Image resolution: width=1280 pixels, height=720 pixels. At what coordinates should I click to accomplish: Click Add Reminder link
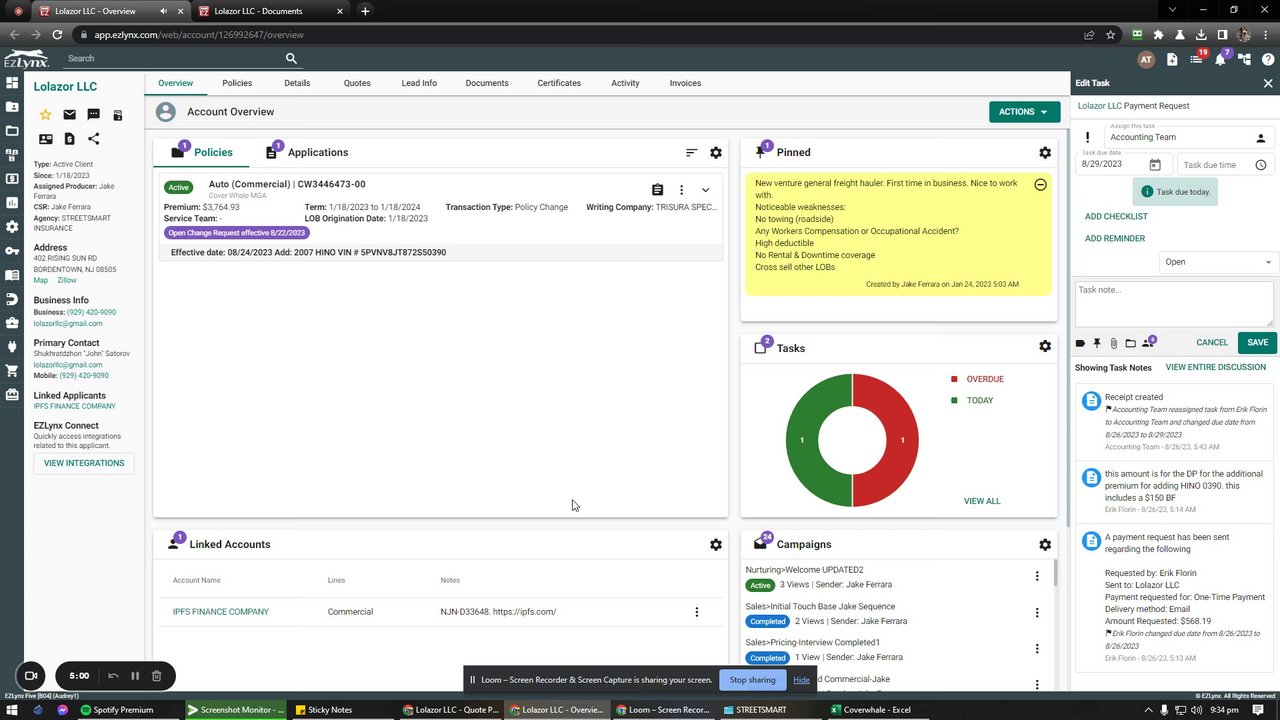[1115, 239]
